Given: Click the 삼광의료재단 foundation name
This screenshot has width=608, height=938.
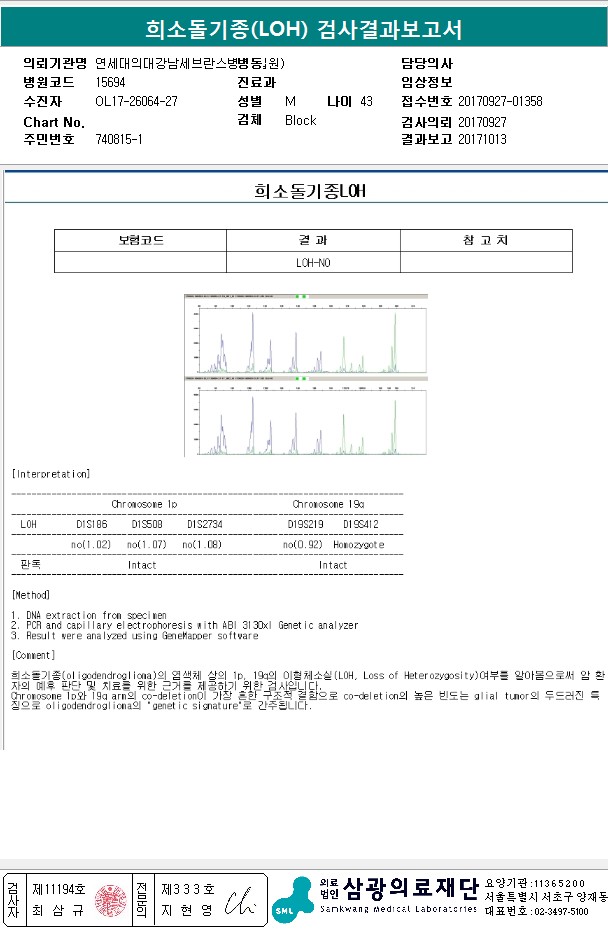Looking at the screenshot, I should click(x=411, y=888).
